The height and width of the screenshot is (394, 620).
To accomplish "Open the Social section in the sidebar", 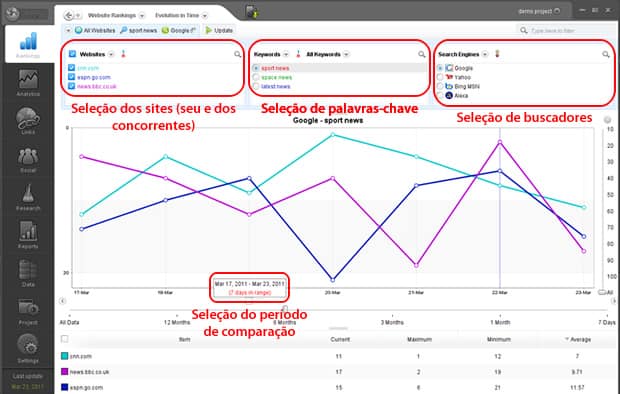I will 28,159.
